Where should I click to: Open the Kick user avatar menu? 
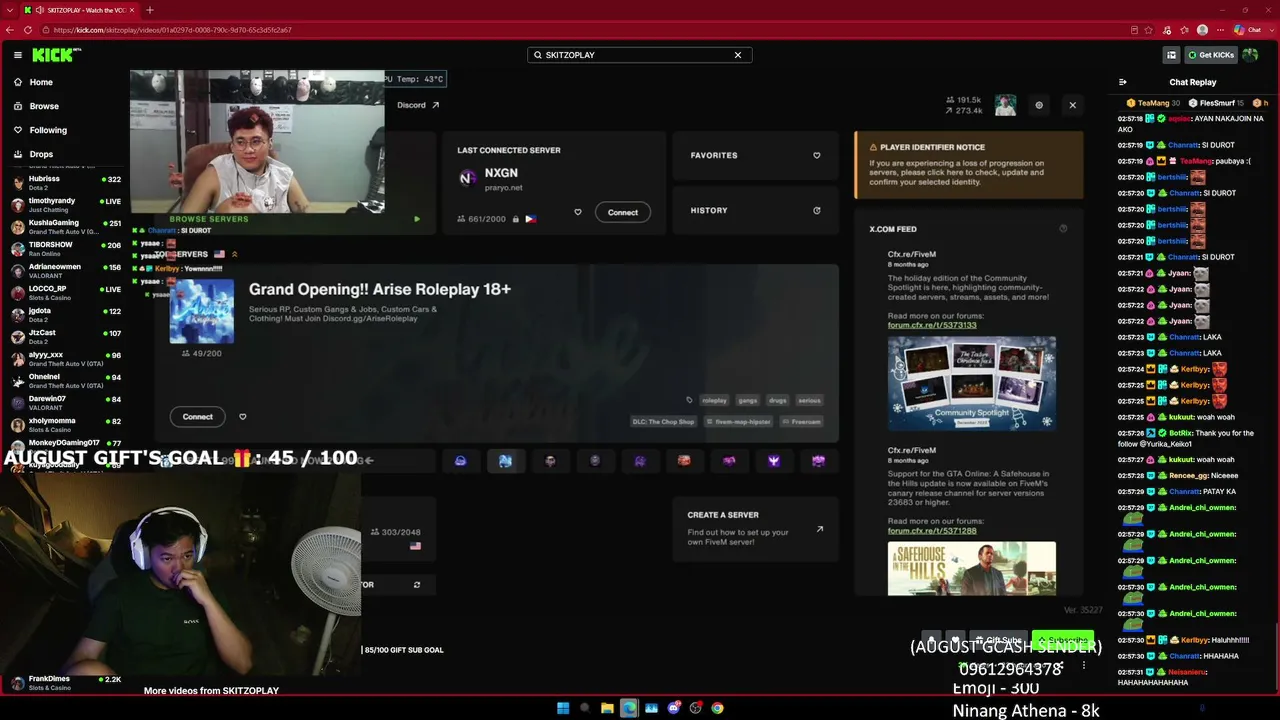[x=1250, y=55]
